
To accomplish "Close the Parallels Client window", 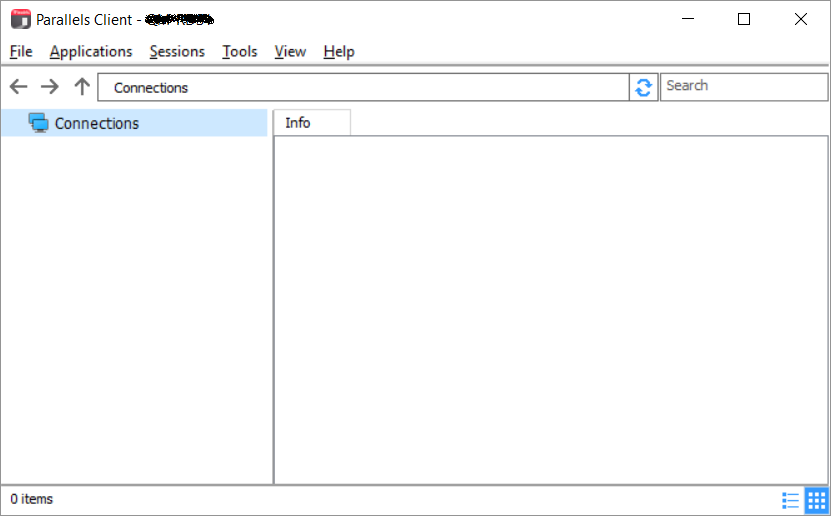I will pos(801,19).
